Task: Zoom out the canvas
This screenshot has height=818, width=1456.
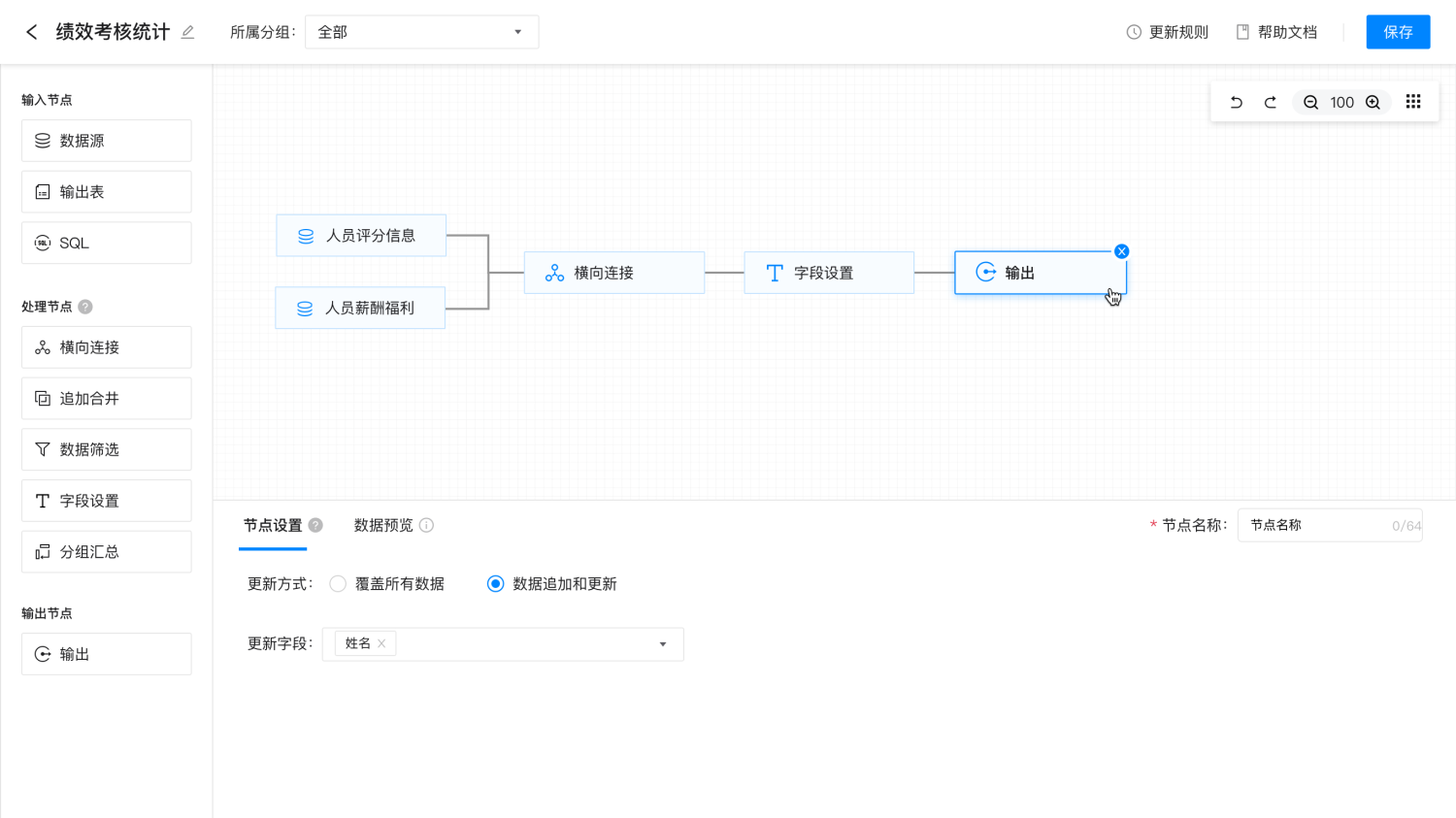Action: click(1310, 102)
